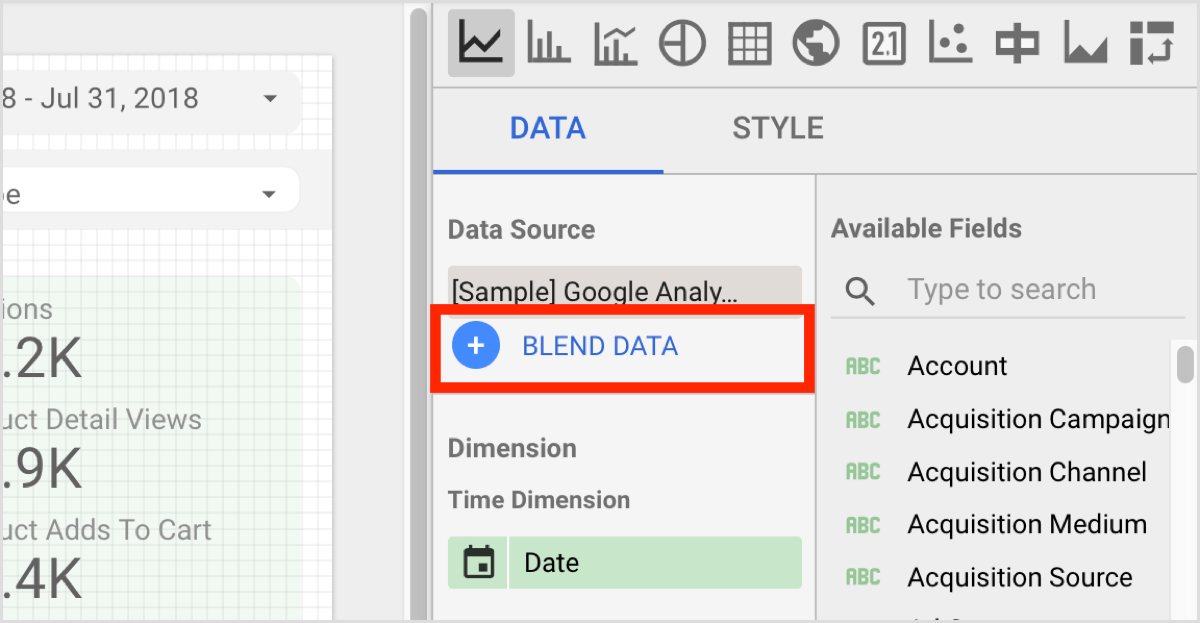
Task: Focus the Type to search field
Action: tap(1007, 290)
